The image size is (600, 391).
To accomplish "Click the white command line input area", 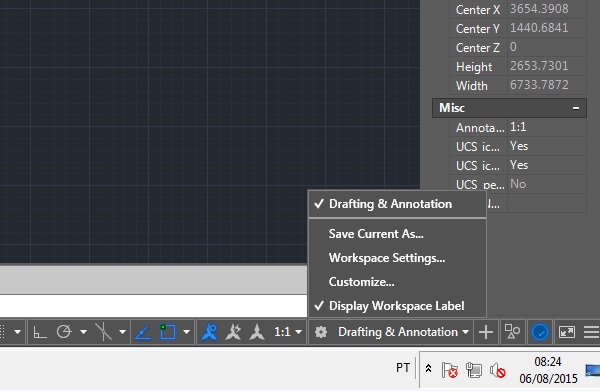I will 153,306.
